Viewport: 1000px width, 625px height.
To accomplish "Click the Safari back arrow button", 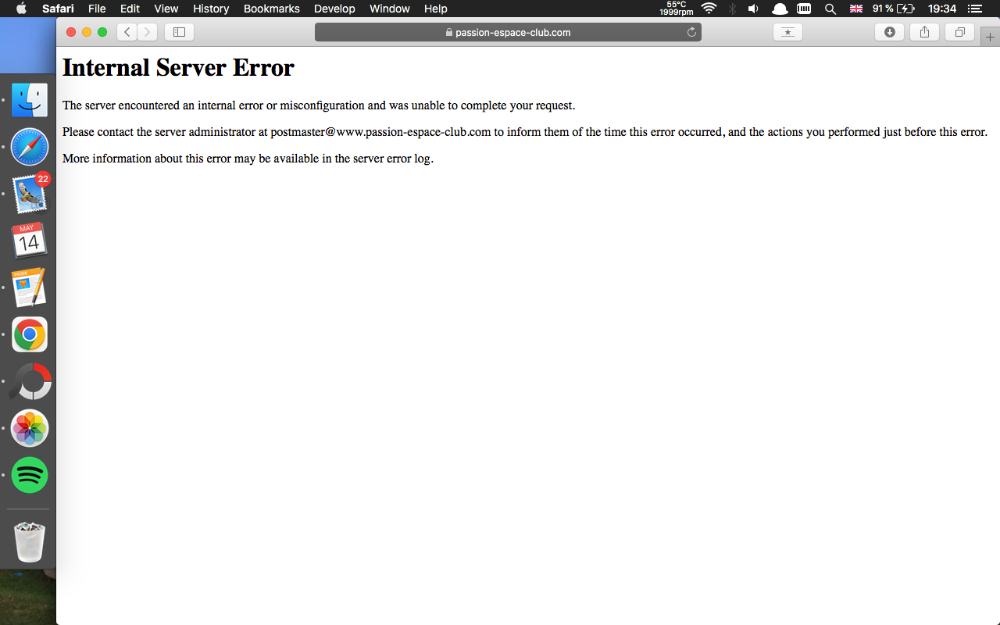I will click(127, 32).
